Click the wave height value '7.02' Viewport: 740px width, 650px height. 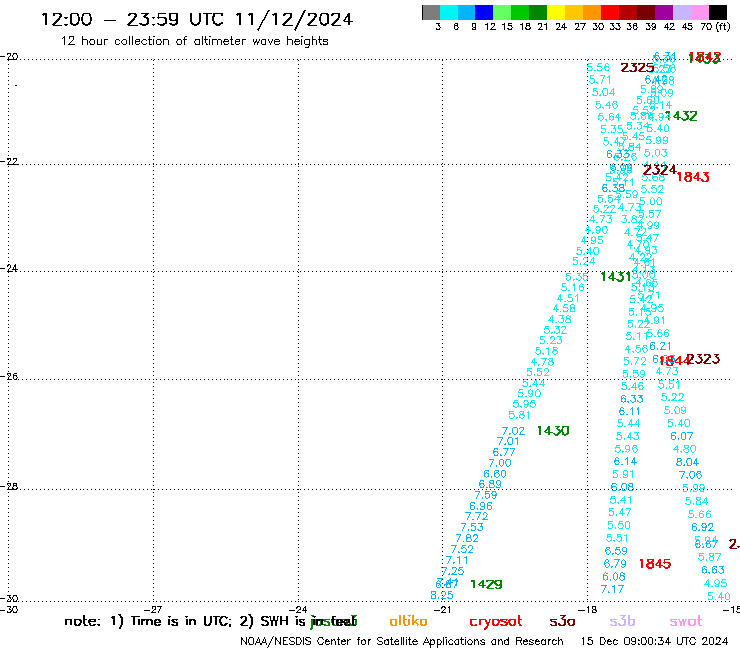tap(513, 431)
